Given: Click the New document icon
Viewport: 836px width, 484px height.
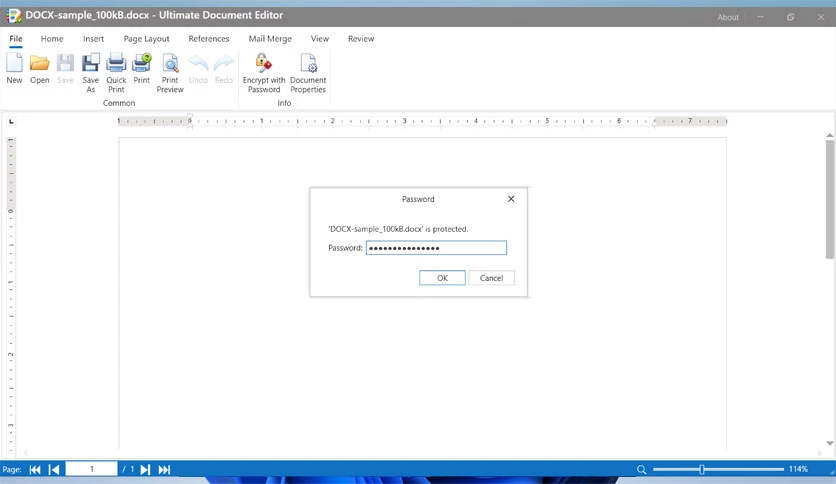Looking at the screenshot, I should [x=14, y=63].
